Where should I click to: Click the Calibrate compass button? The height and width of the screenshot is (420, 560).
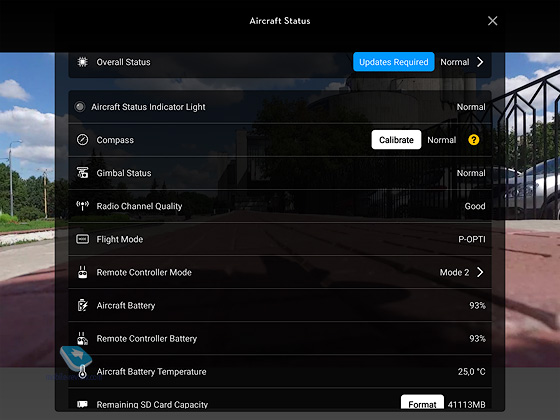tap(396, 140)
